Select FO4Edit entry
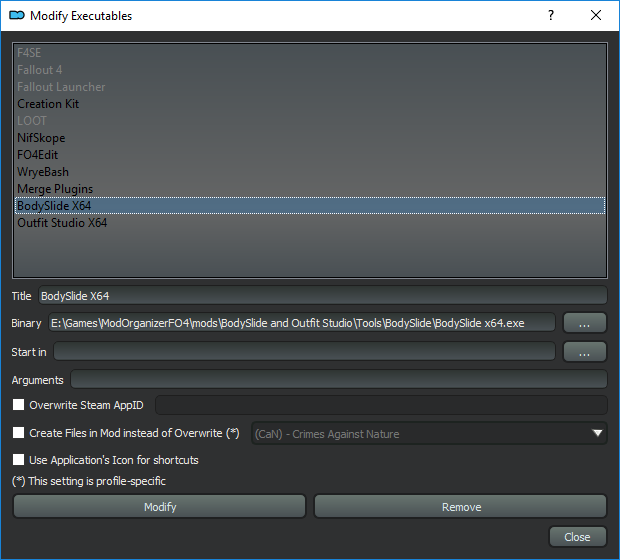Viewport: 620px width, 560px height. point(310,155)
